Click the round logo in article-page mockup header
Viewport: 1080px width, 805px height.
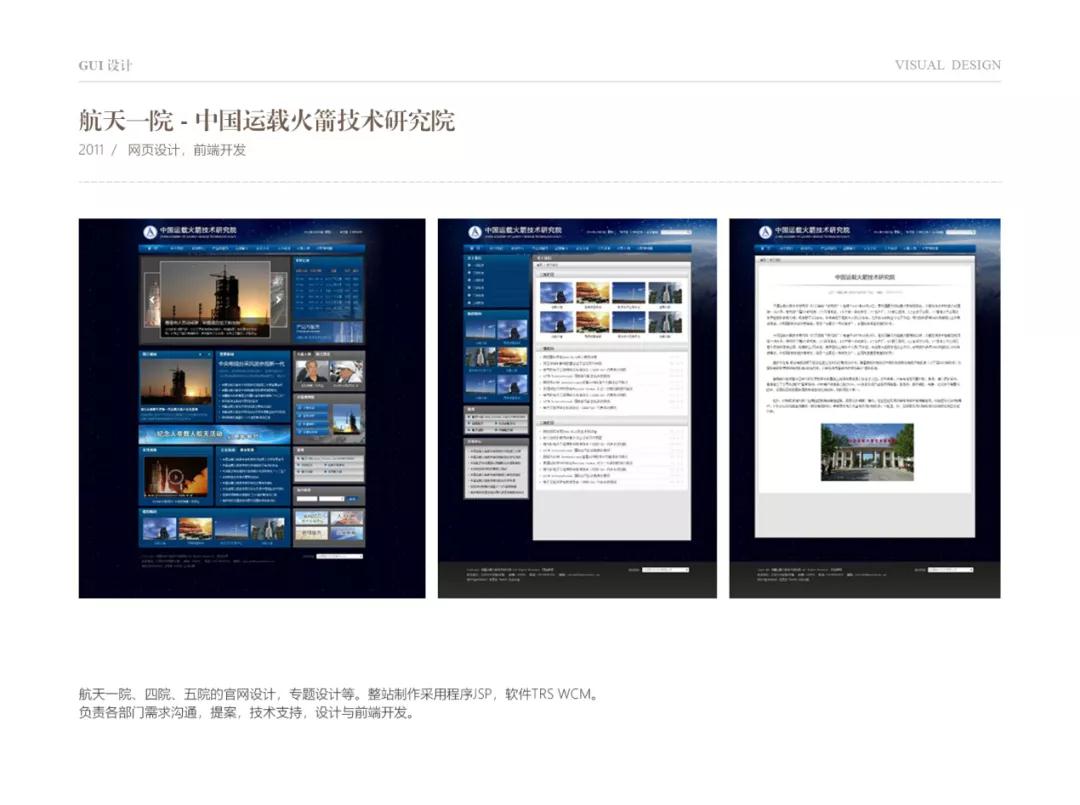[765, 232]
